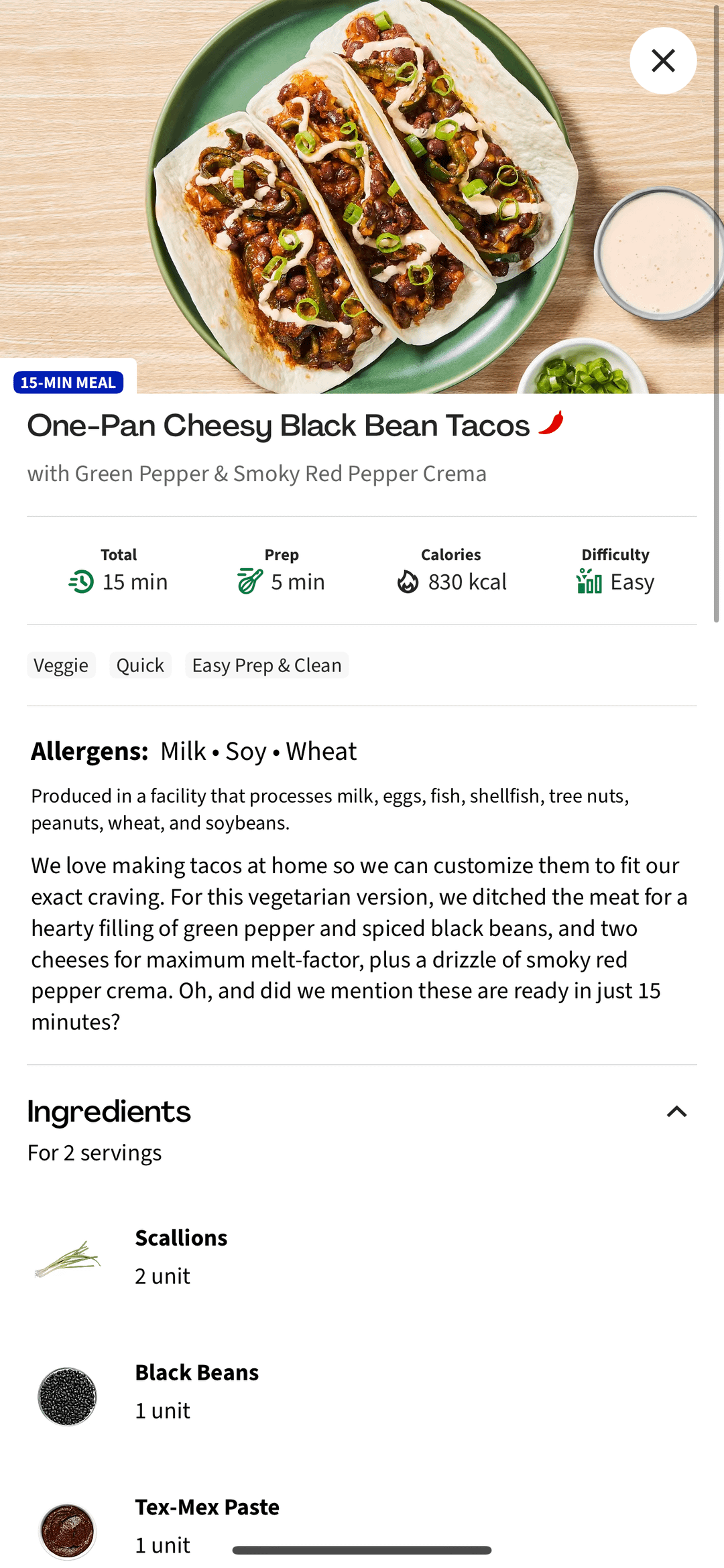Open the Black Beans ingredient thumbnail
The height and width of the screenshot is (1568, 724).
click(x=67, y=1396)
